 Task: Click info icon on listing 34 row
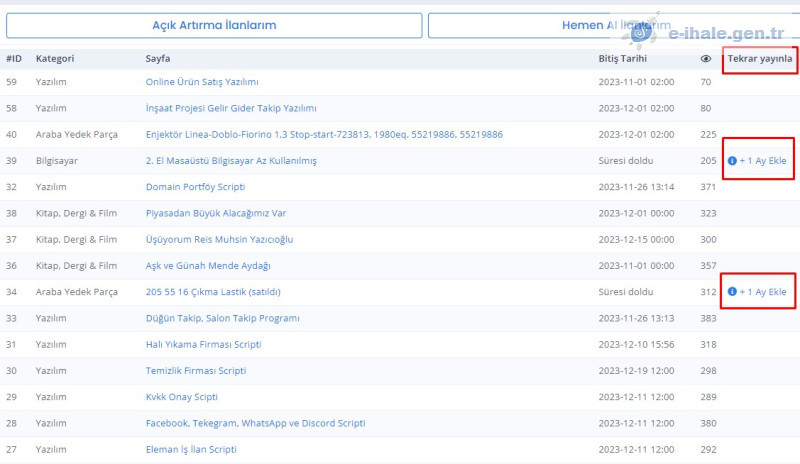[x=732, y=291]
